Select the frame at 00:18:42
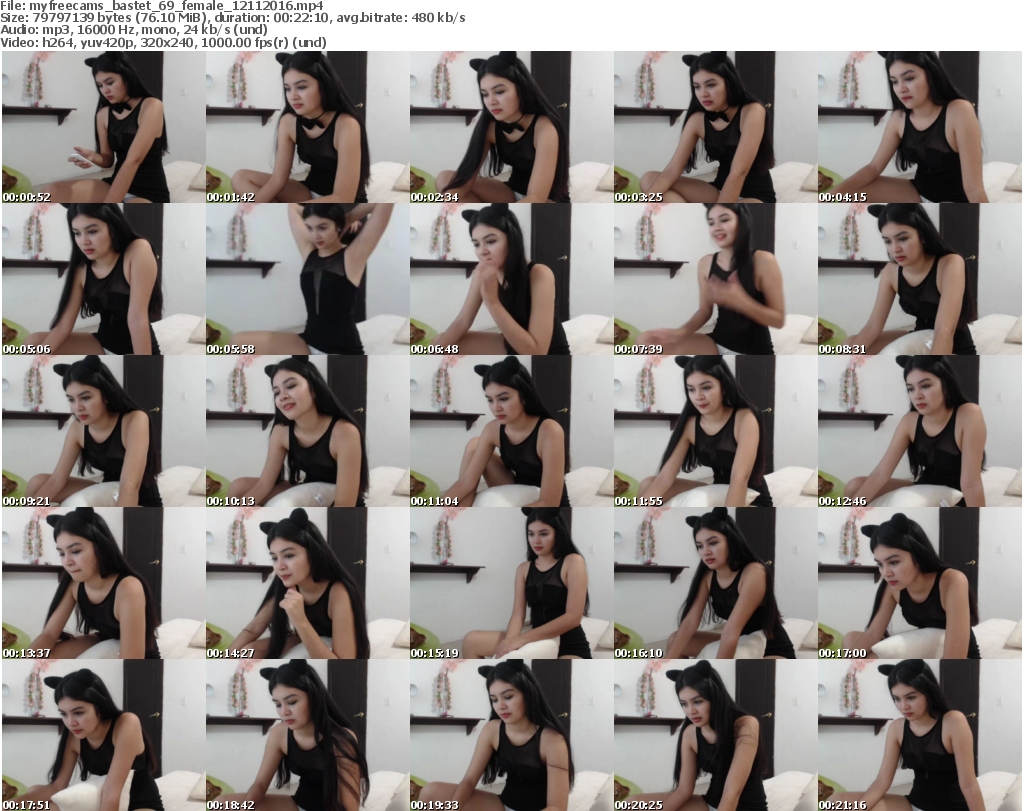1024x811 pixels. (307, 735)
